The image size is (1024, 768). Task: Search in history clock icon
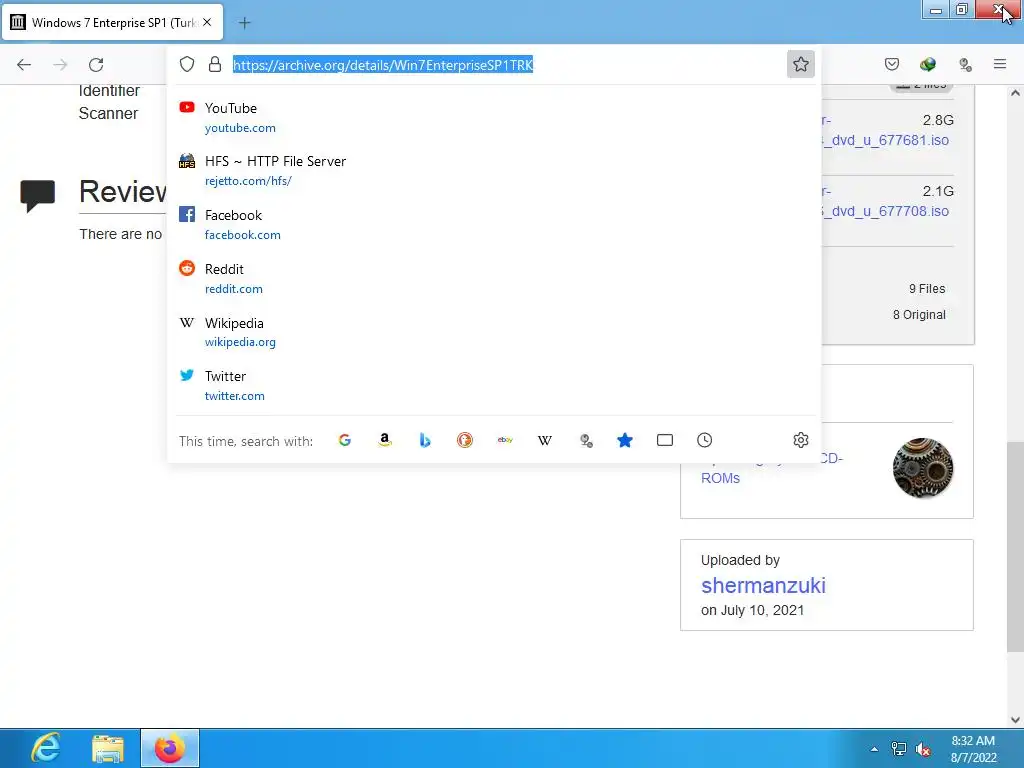(704, 440)
